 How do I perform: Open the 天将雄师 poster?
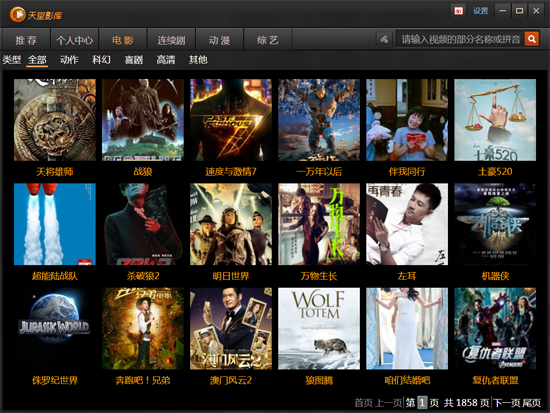pos(55,120)
